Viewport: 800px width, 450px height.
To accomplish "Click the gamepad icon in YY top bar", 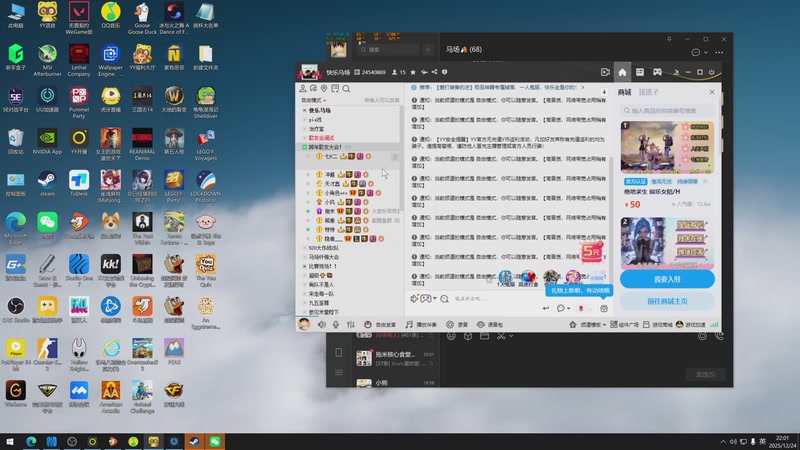I will [x=657, y=72].
